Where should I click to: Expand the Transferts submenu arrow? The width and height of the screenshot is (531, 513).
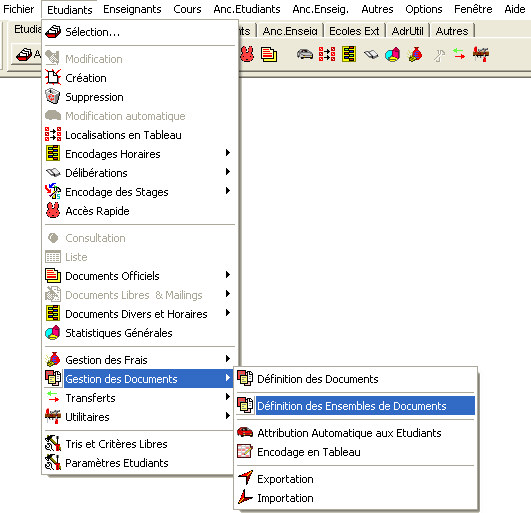click(x=228, y=397)
